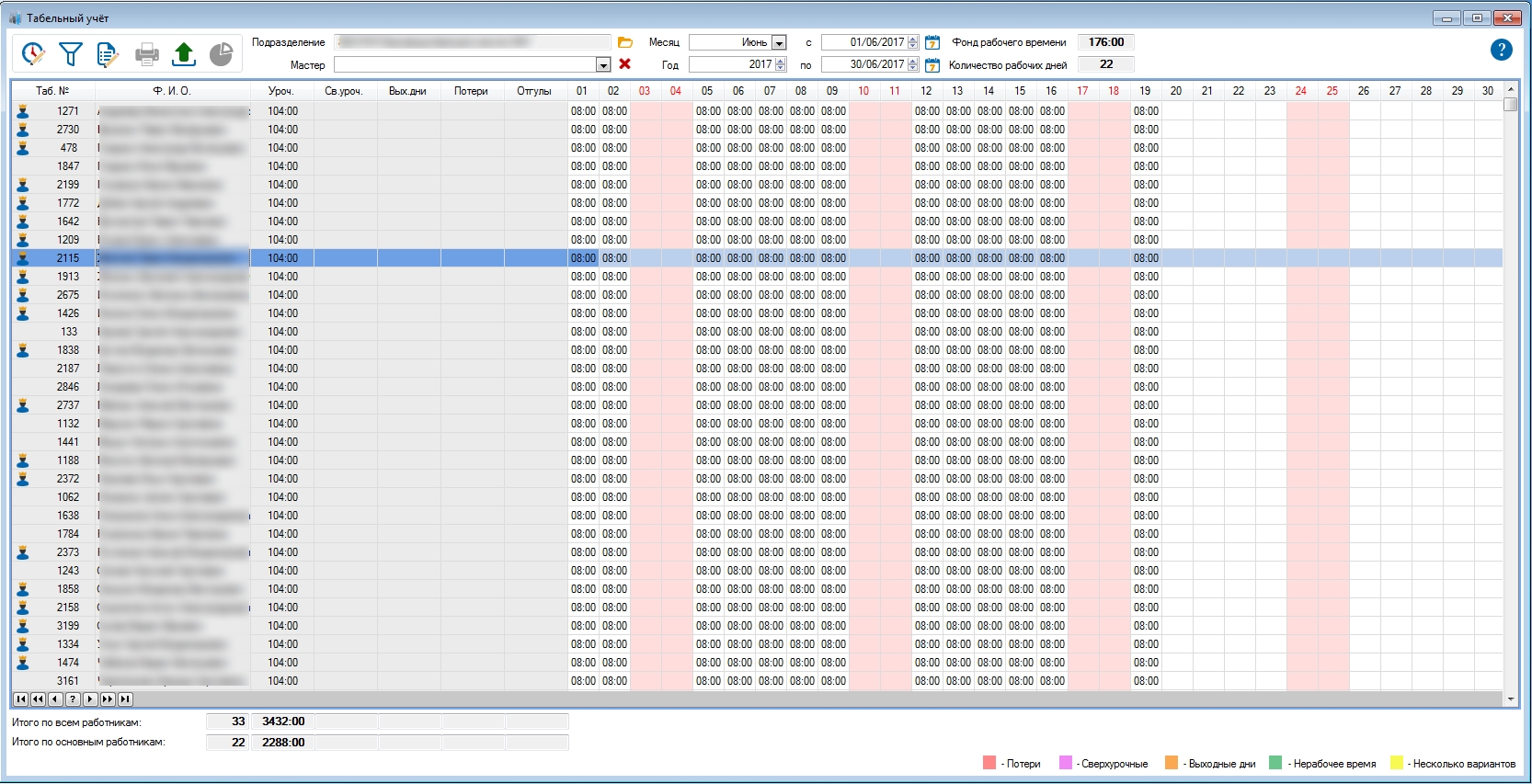This screenshot has height=784, width=1532.
Task: Click the green upload arrow icon
Action: 184,54
